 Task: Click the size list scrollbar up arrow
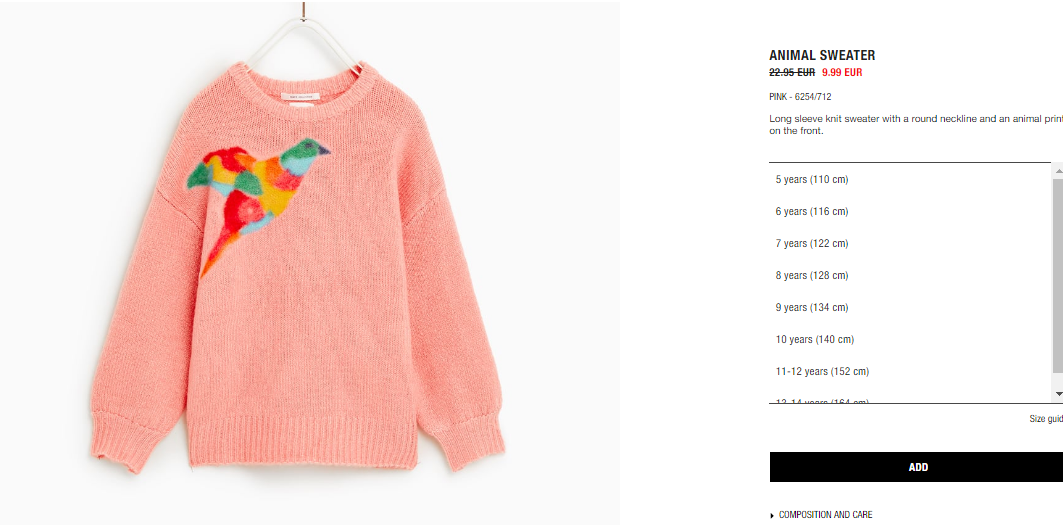coord(1058,172)
